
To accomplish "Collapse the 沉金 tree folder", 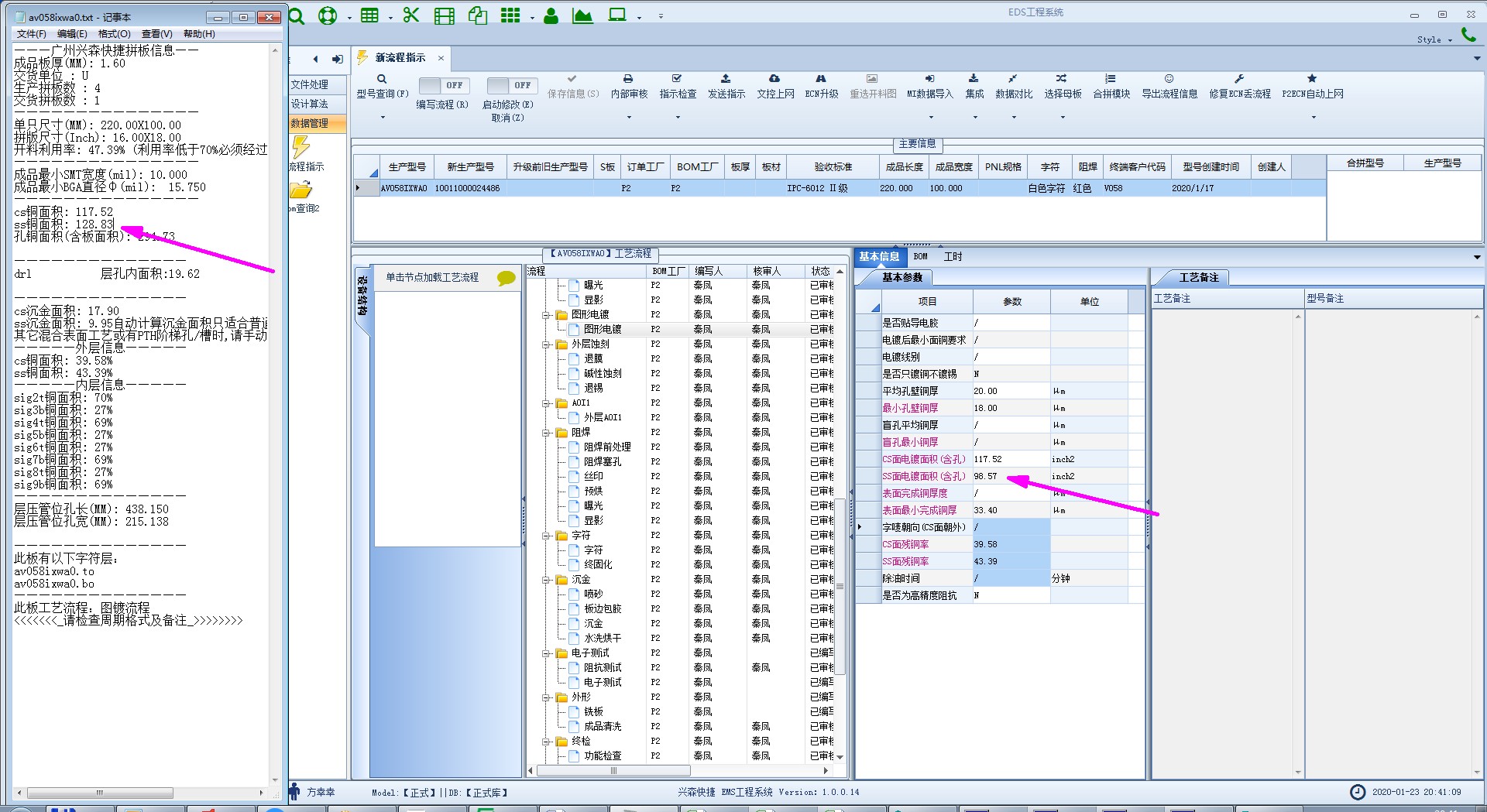I will pyautogui.click(x=546, y=580).
